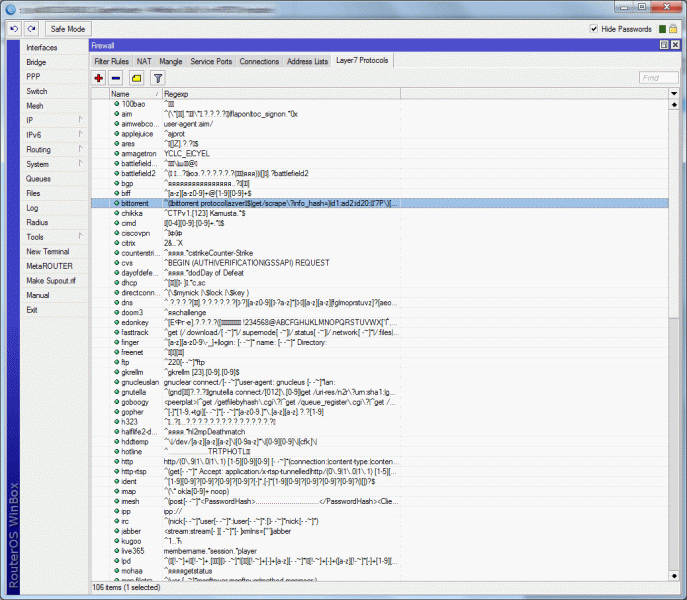
Task: Toggle the Hide Passwords checkbox
Action: 594,29
